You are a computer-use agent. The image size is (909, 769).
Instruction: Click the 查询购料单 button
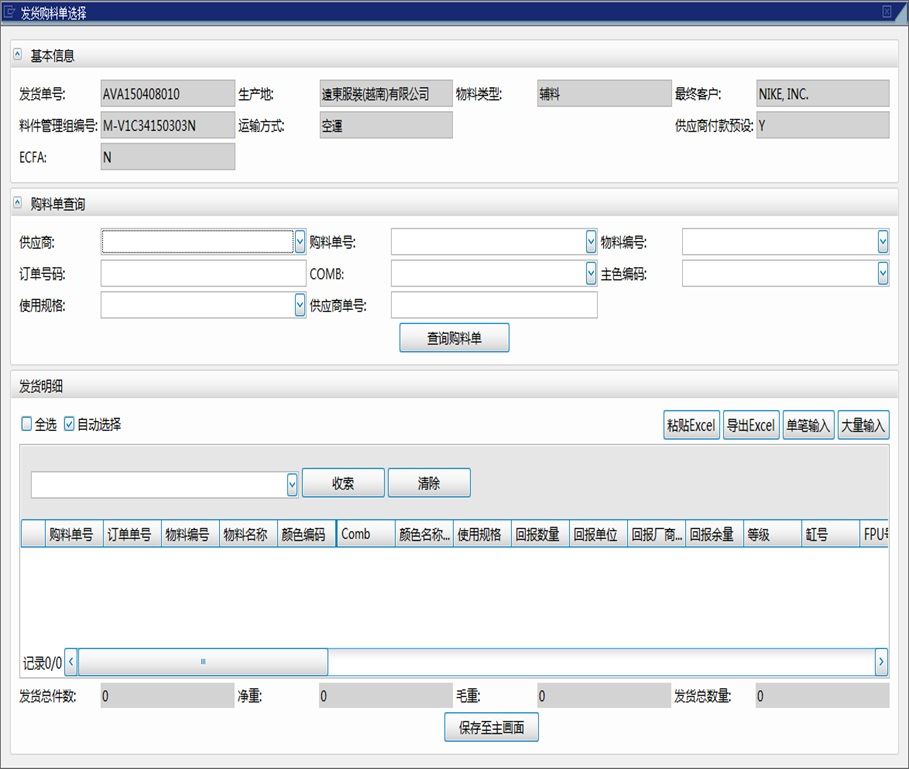[454, 338]
